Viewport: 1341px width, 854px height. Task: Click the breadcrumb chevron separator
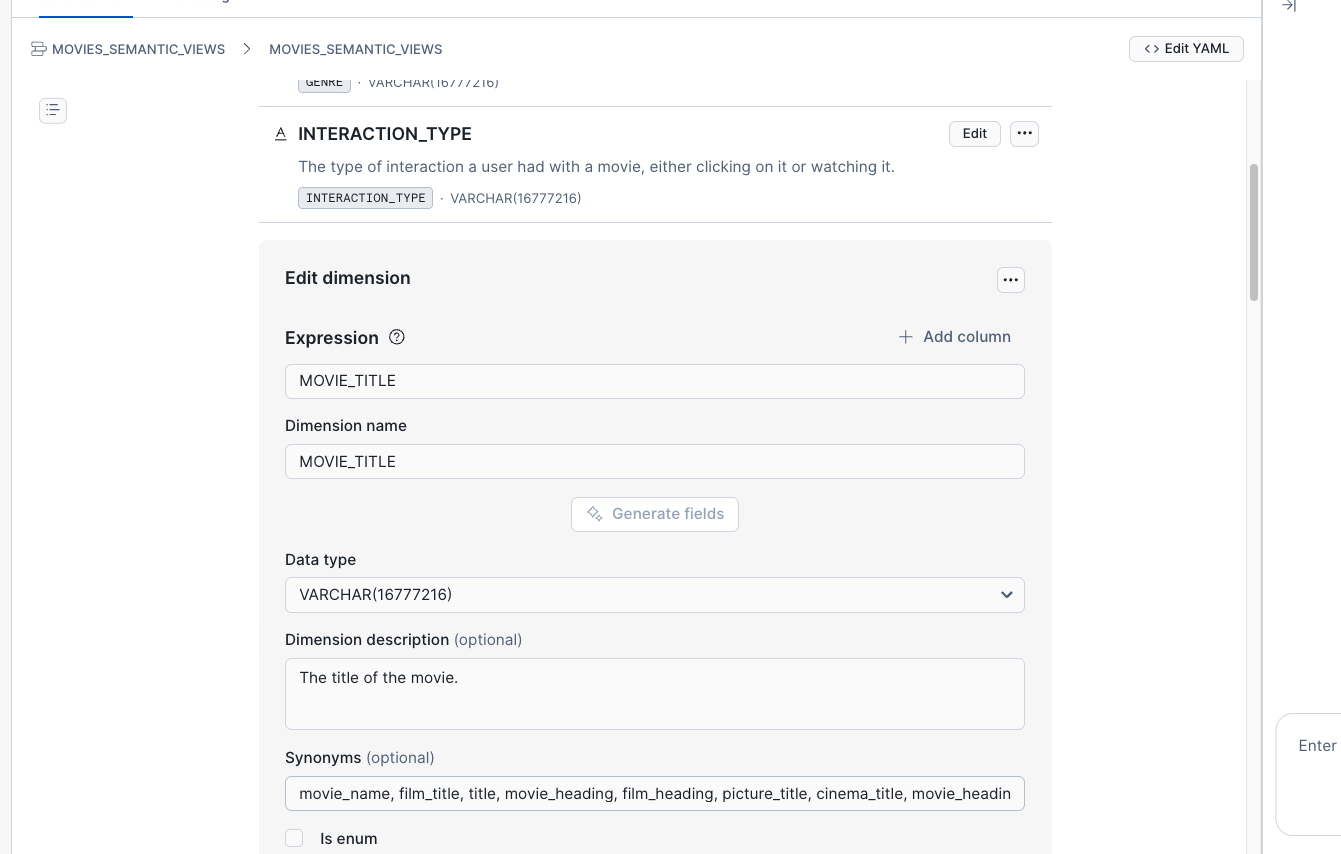tap(247, 49)
